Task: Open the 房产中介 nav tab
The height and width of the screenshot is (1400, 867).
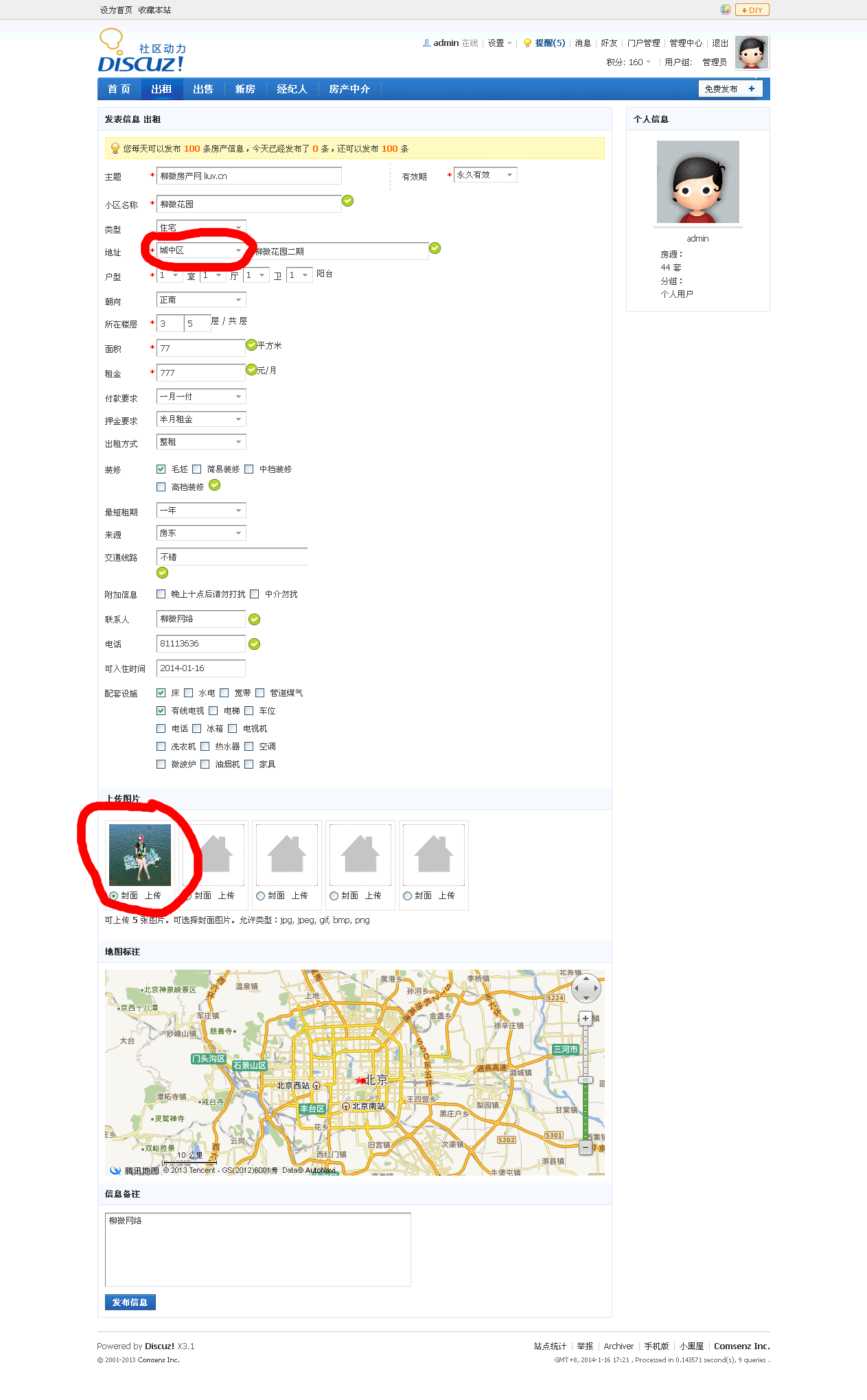Action: coord(349,89)
